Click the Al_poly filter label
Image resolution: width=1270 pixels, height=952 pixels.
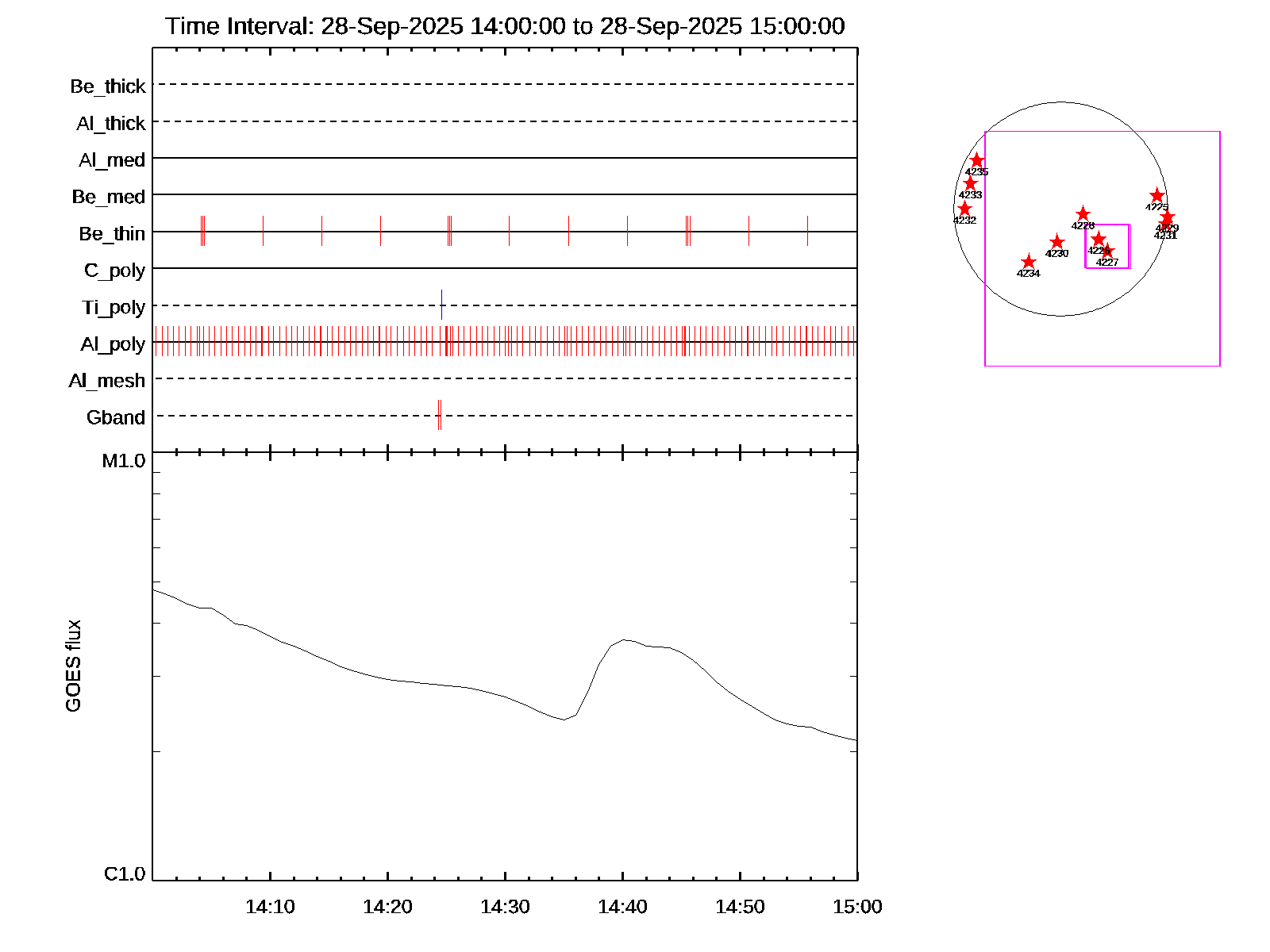112,344
